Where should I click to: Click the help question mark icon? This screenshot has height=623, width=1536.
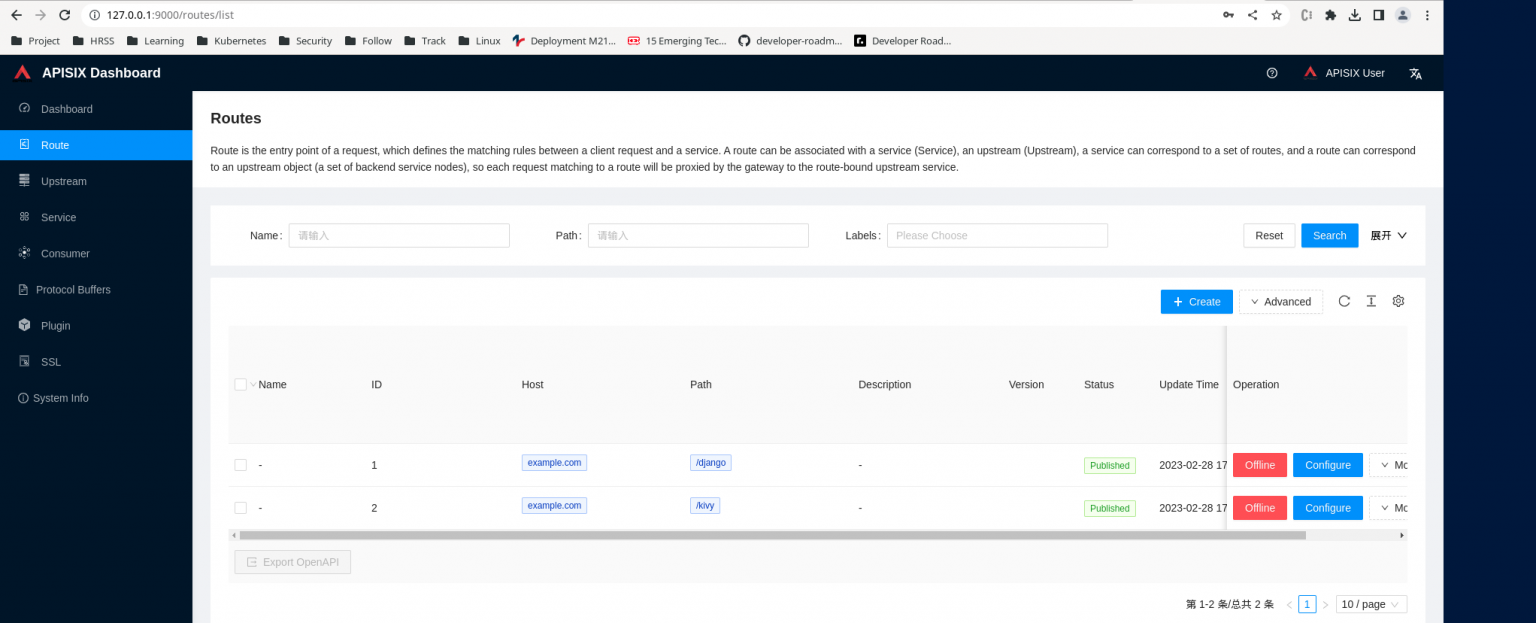[x=1272, y=73]
